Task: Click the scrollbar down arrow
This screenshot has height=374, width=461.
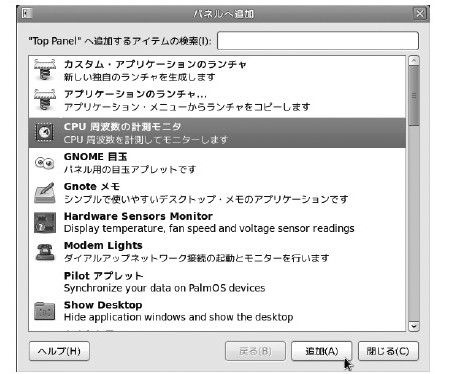Action: pyautogui.click(x=414, y=326)
